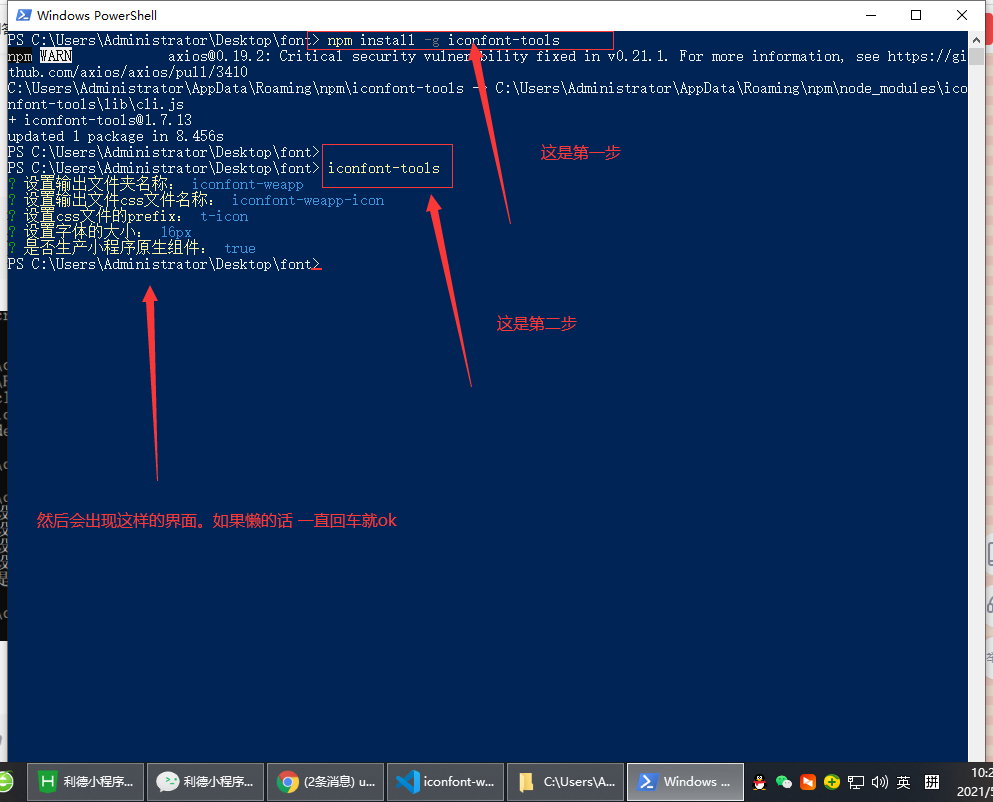Switch to Chrome (2条消息) taskbar window
993x802 pixels.
point(326,782)
